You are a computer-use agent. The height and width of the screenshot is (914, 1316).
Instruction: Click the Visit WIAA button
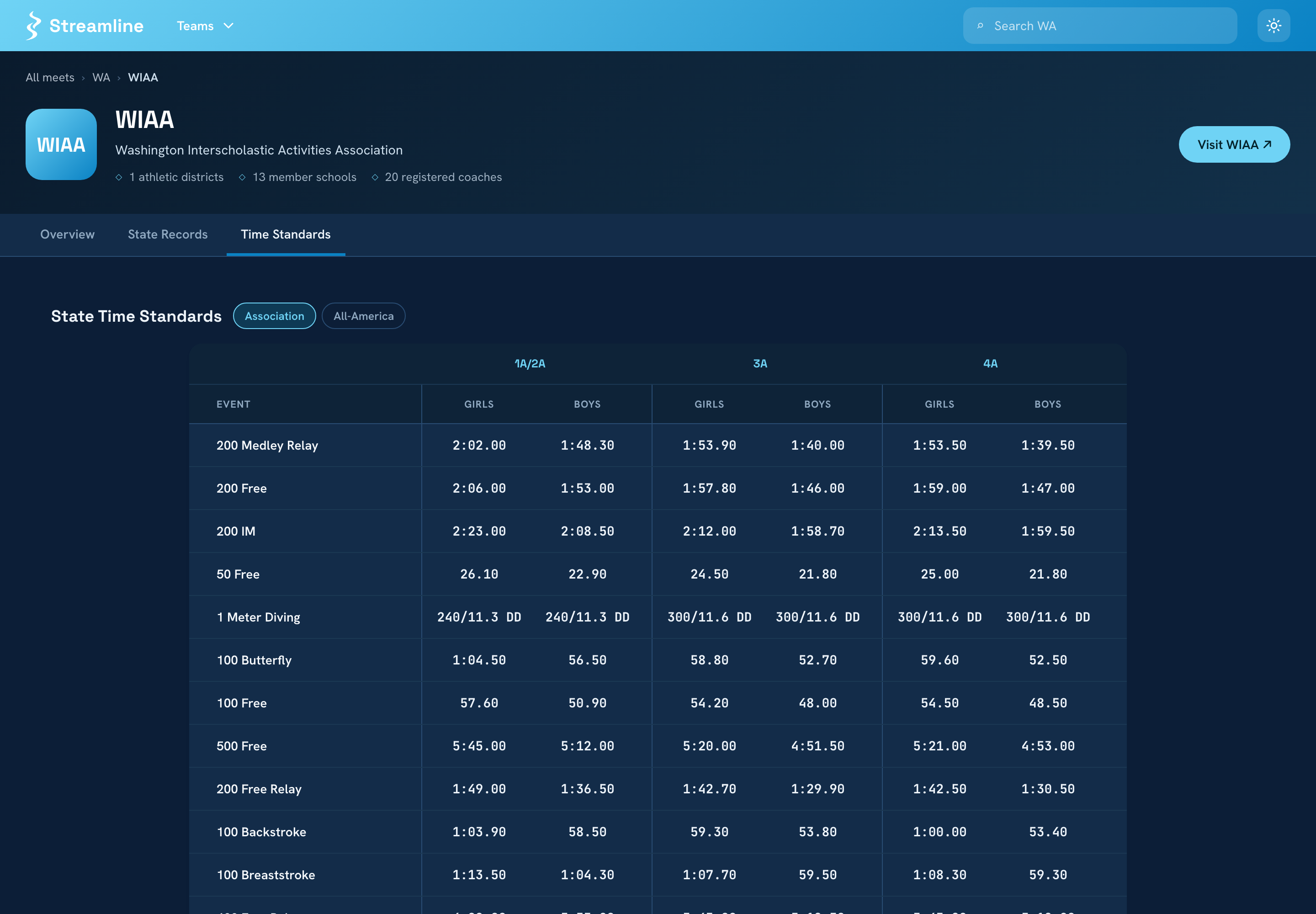[x=1234, y=144]
